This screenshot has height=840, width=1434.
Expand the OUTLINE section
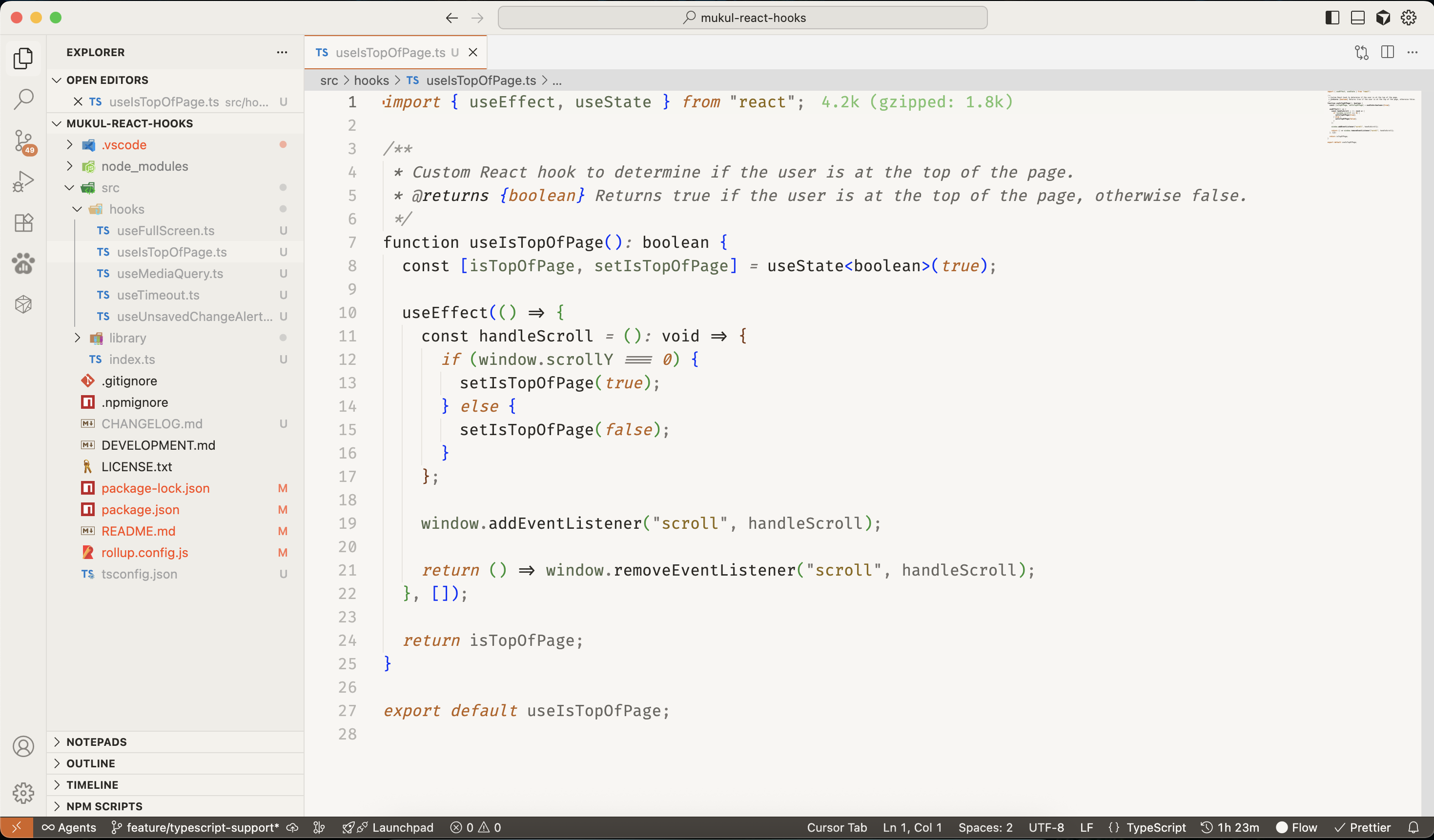pos(175,763)
